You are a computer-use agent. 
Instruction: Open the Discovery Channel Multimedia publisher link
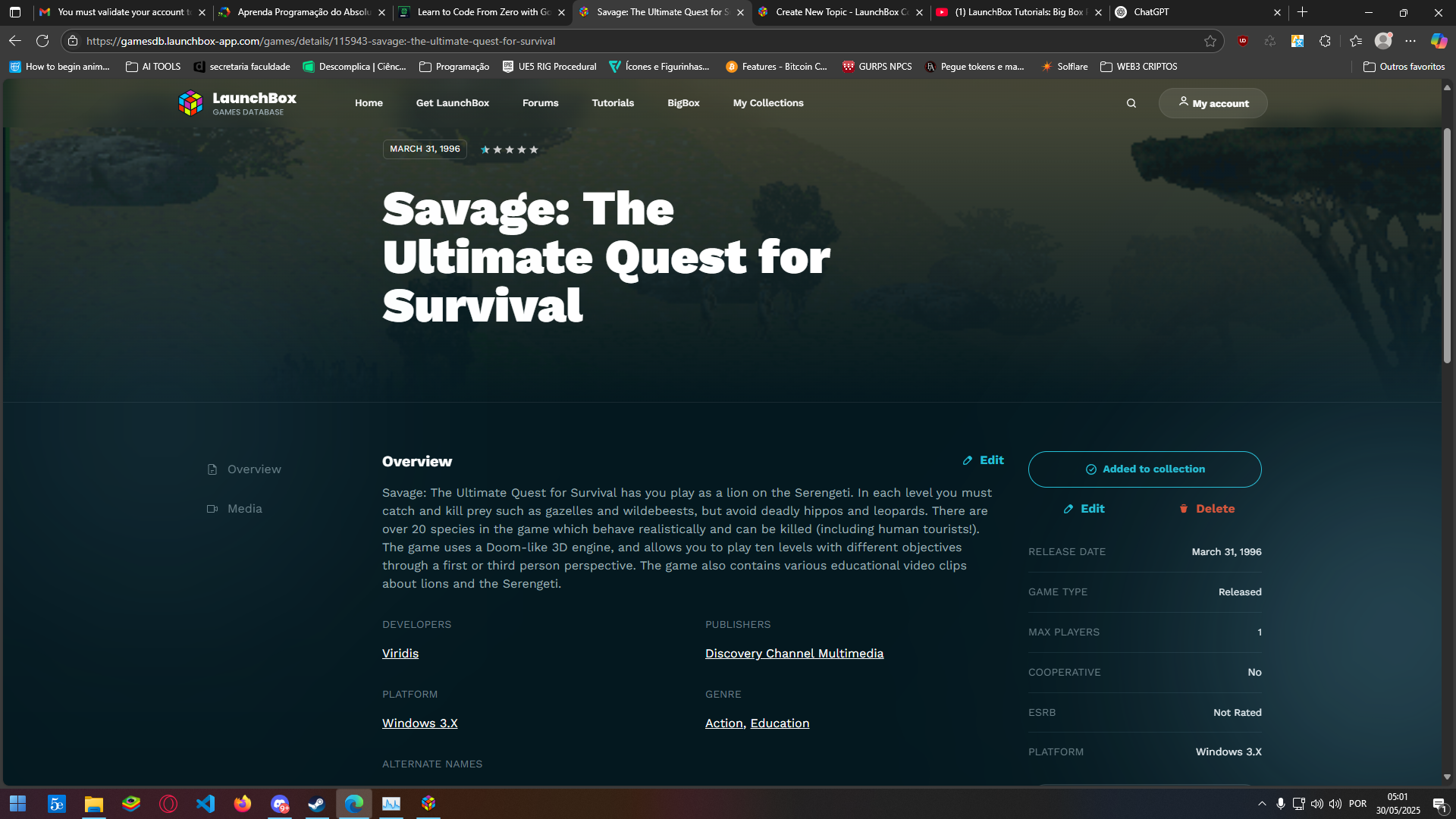pyautogui.click(x=794, y=654)
